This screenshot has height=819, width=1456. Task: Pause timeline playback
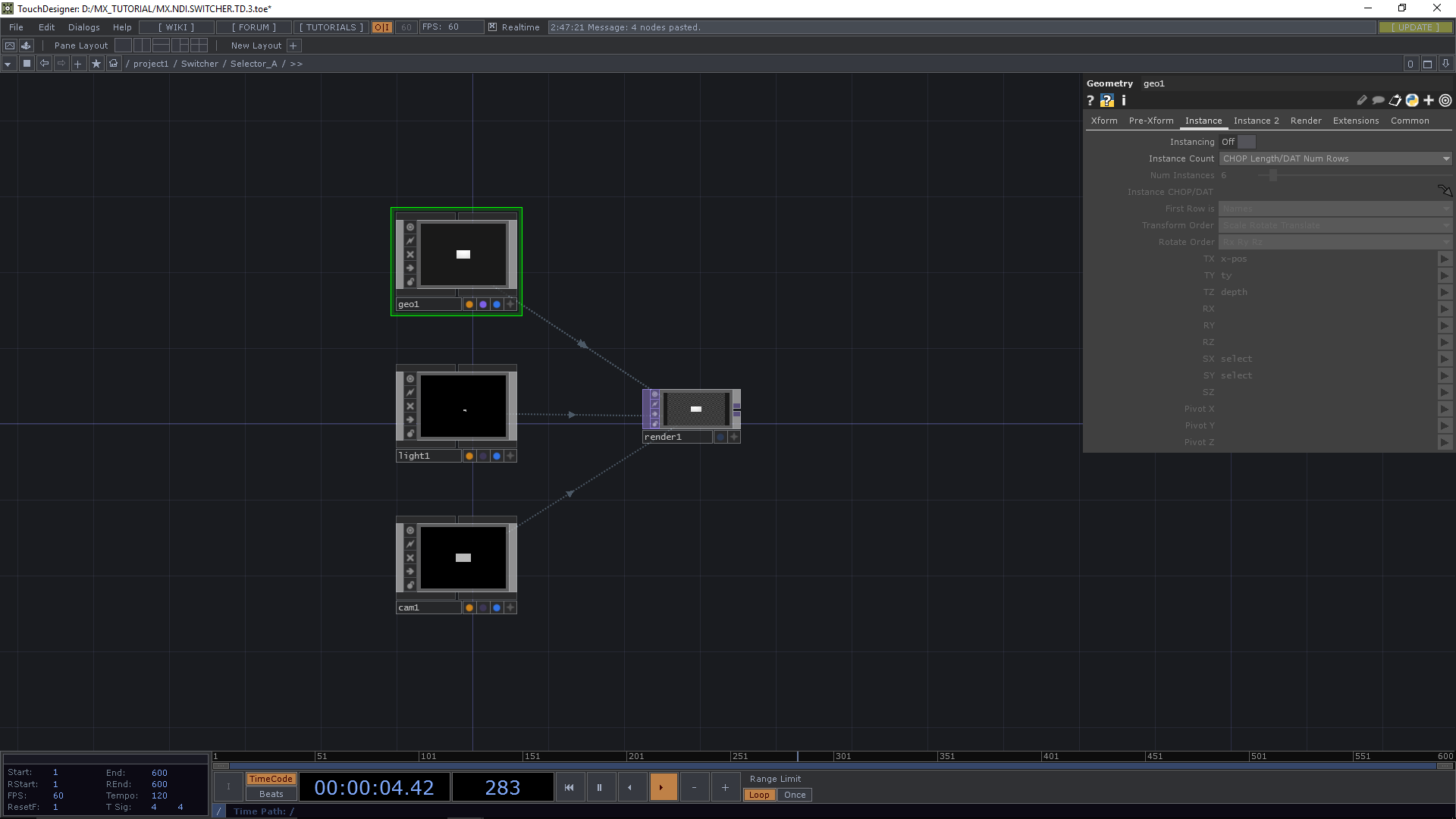coord(599,787)
